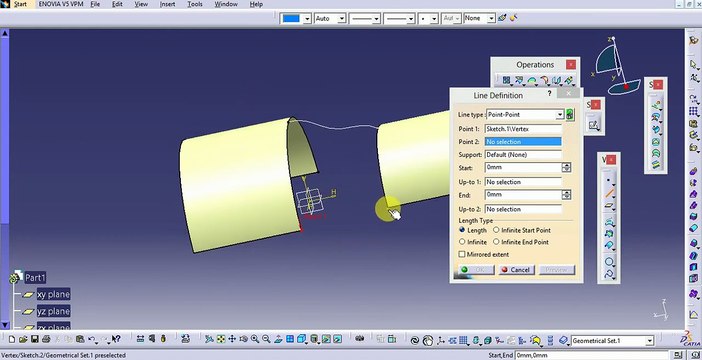This screenshot has width=702, height=360.
Task: Select Part1 in specification tree
Action: click(x=35, y=278)
